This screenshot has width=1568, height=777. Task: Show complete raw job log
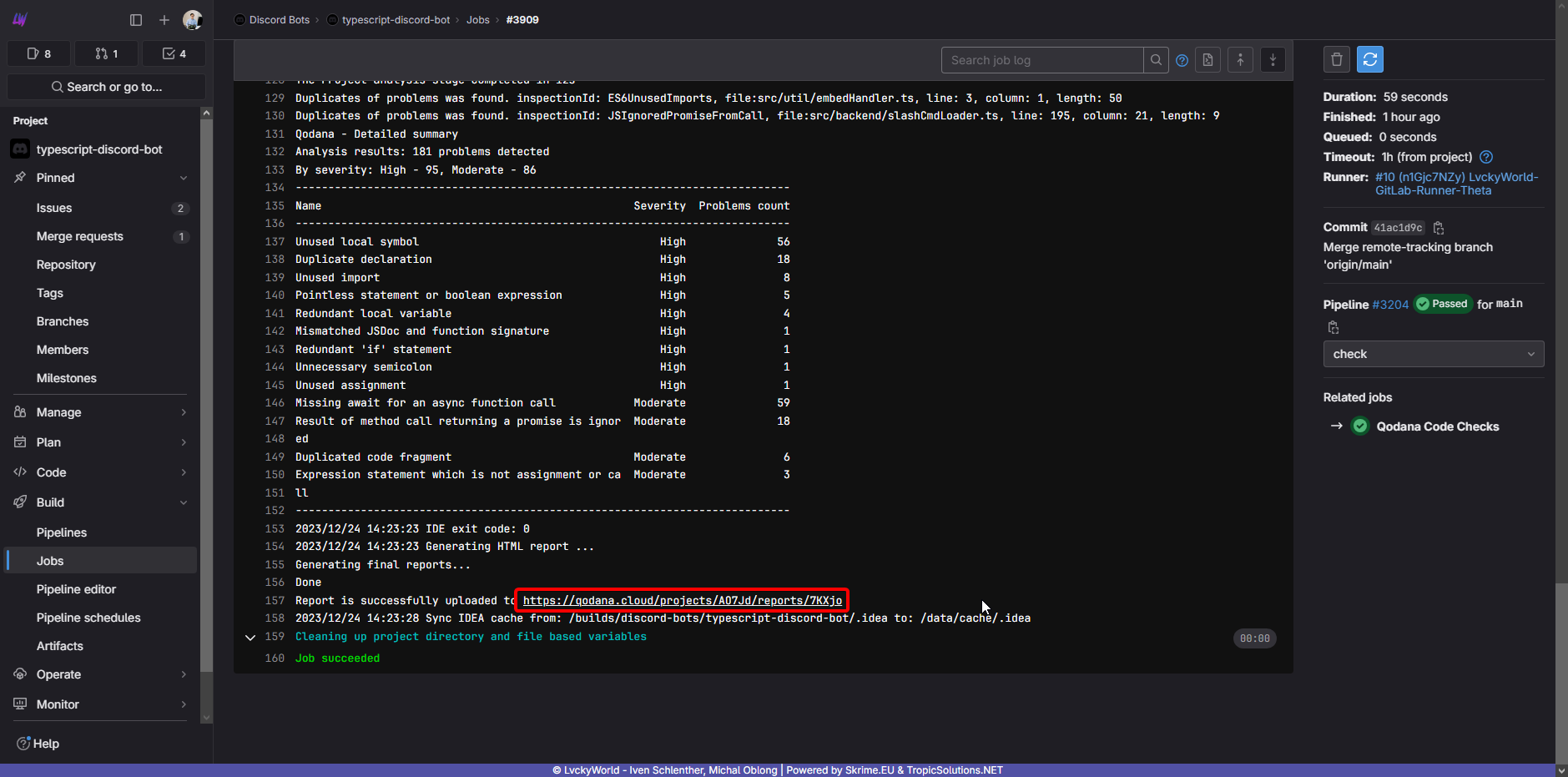point(1208,60)
